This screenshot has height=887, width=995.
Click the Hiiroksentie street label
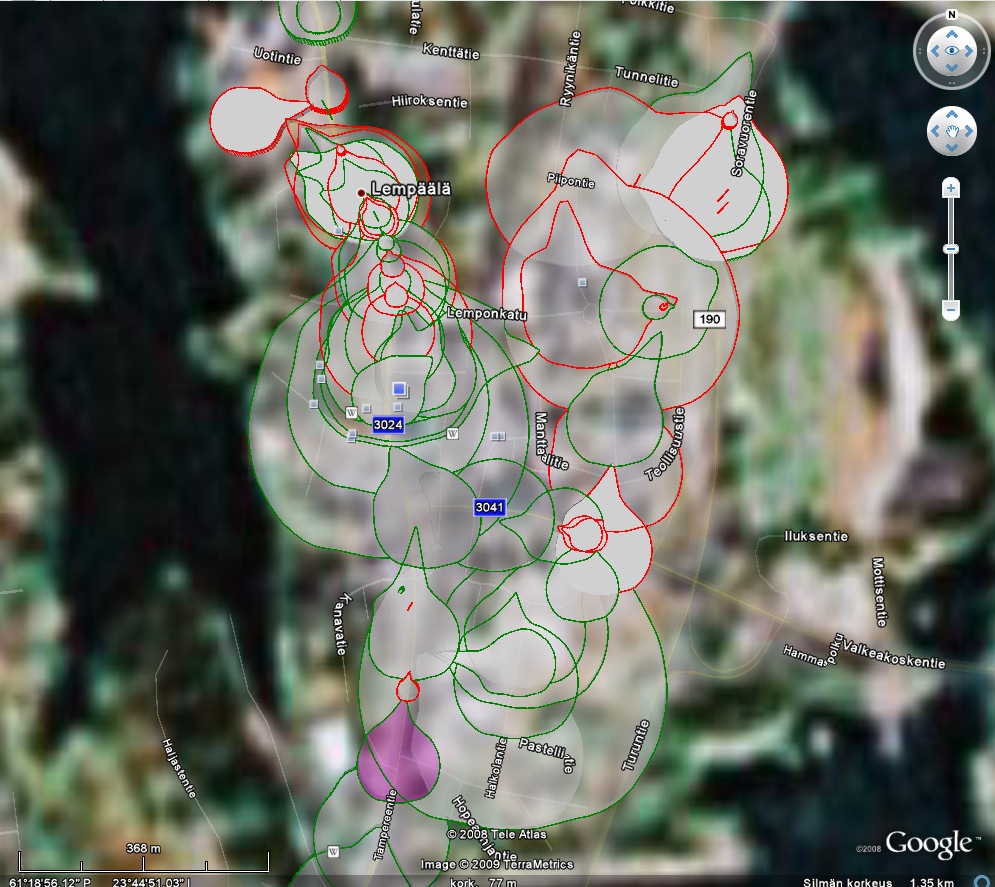[430, 102]
